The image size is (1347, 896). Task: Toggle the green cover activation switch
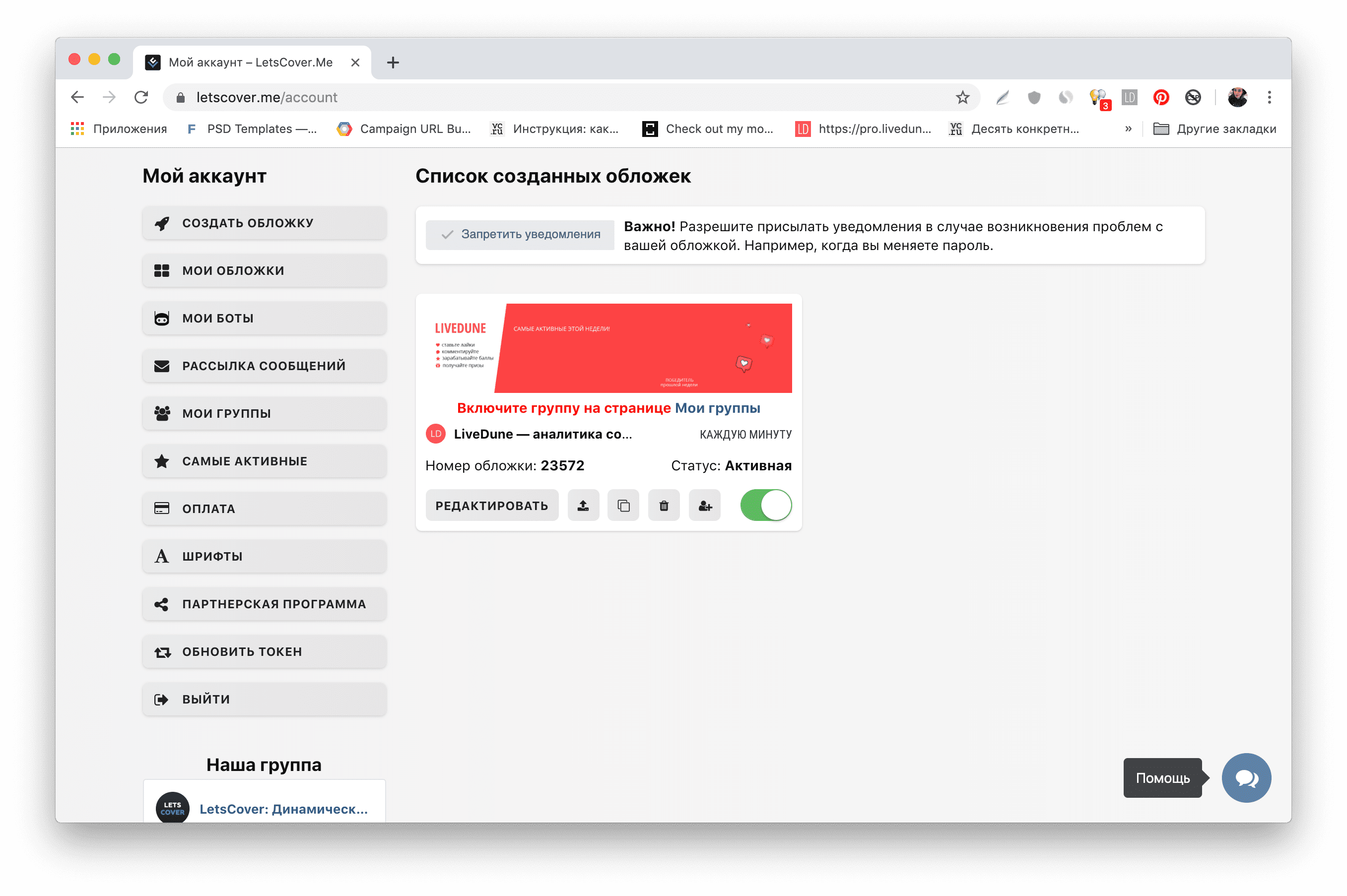pyautogui.click(x=765, y=505)
